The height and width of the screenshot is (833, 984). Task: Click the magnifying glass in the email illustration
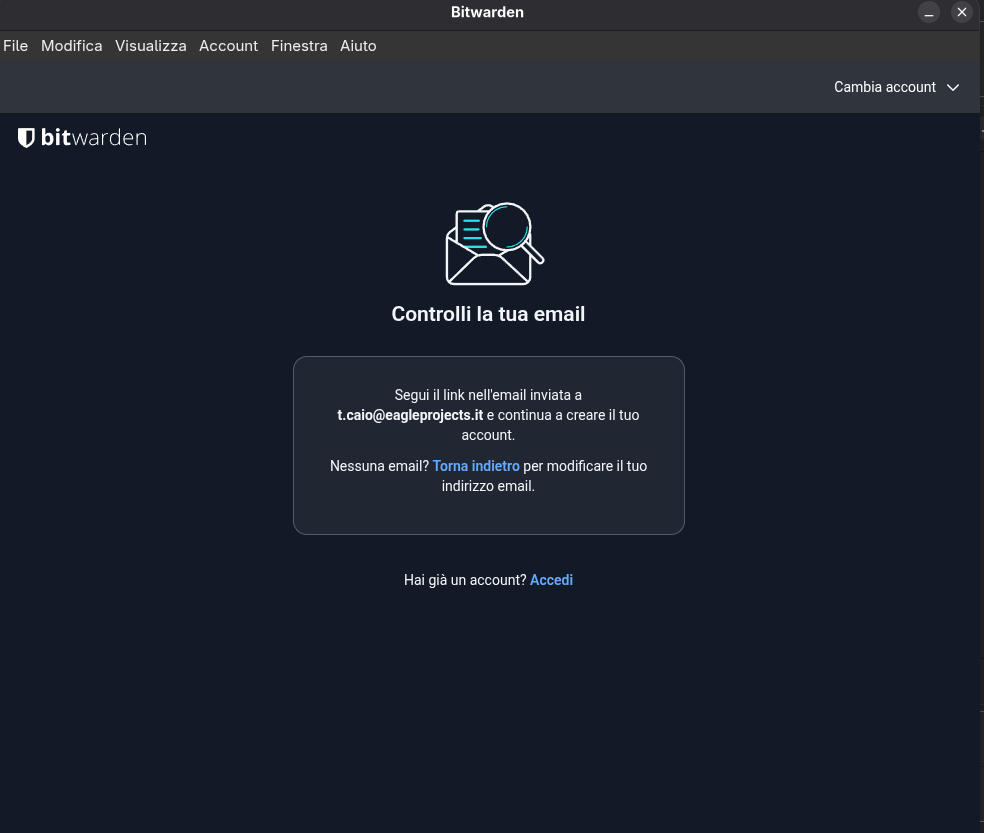[508, 227]
